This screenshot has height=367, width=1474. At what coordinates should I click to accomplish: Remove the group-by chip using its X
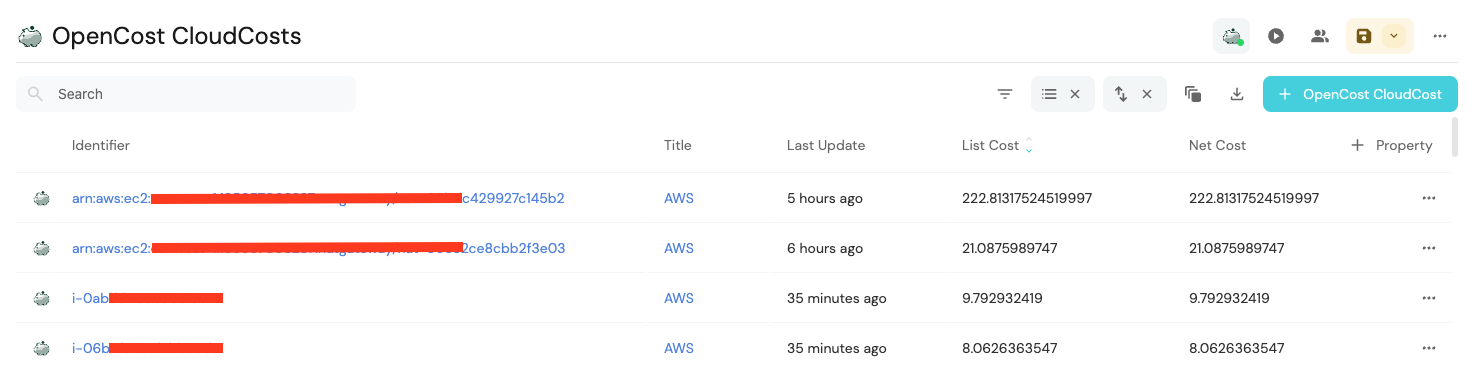(1075, 94)
